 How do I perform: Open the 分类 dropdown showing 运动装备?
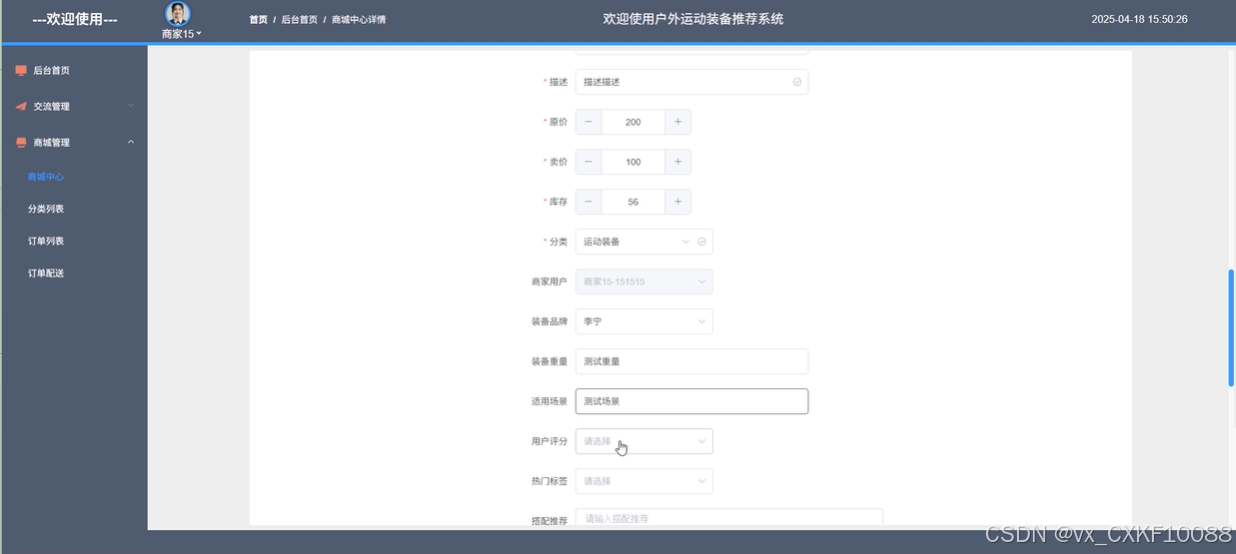coord(644,242)
